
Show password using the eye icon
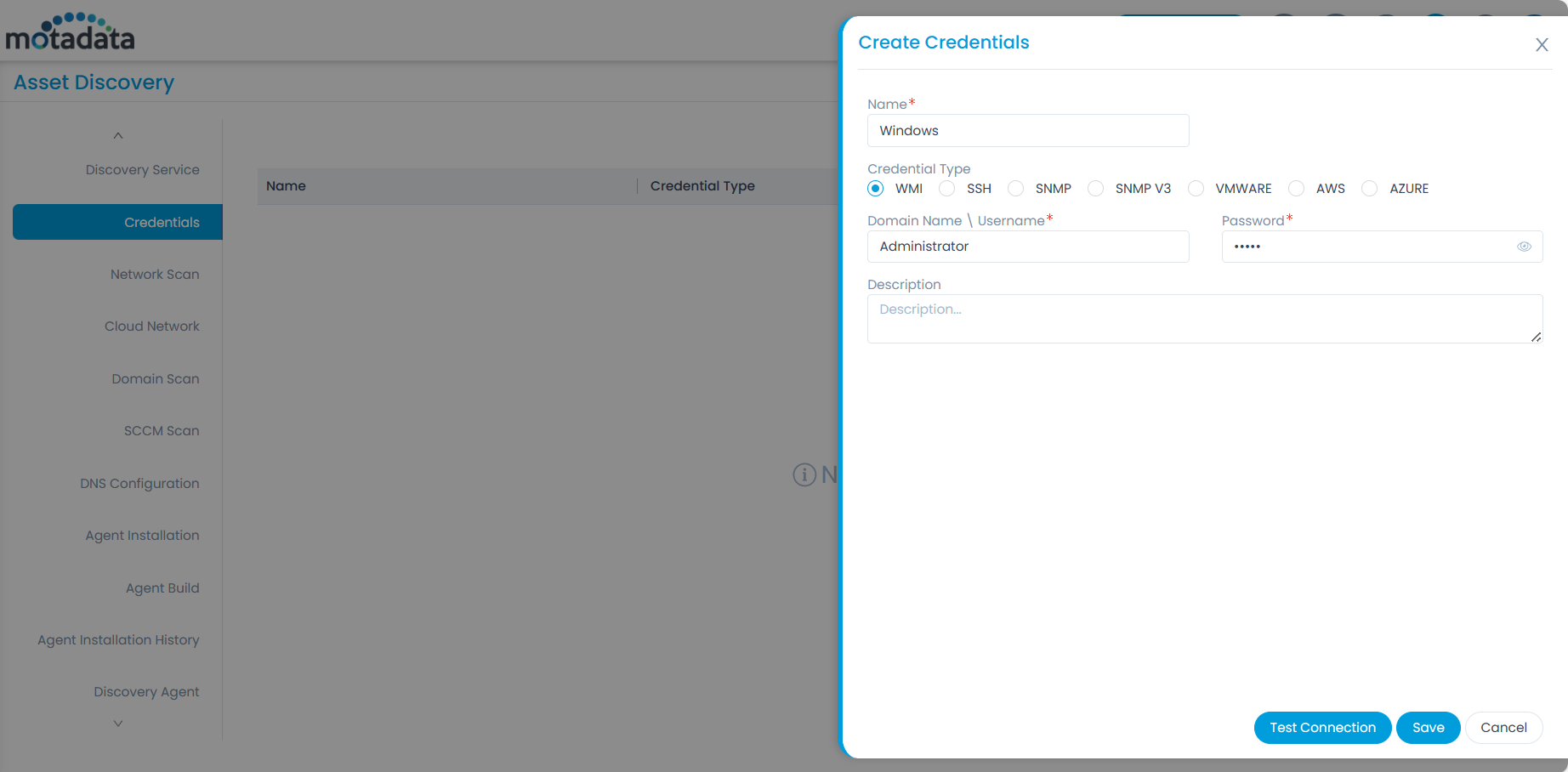pyautogui.click(x=1524, y=247)
